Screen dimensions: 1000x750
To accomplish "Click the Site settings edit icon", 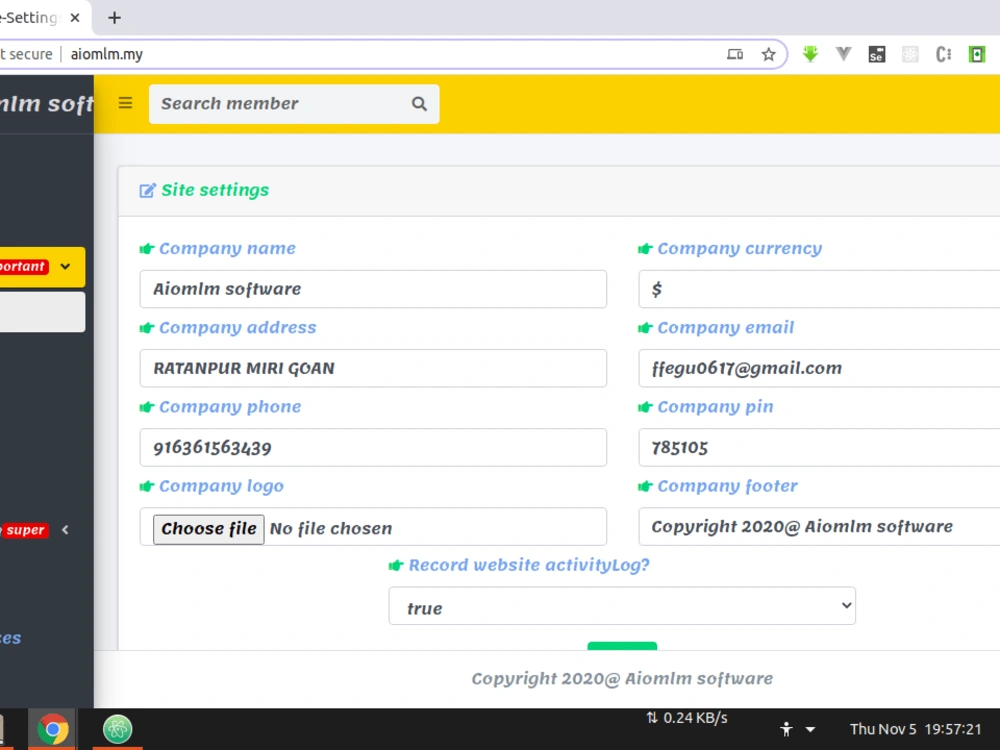I will tap(147, 191).
